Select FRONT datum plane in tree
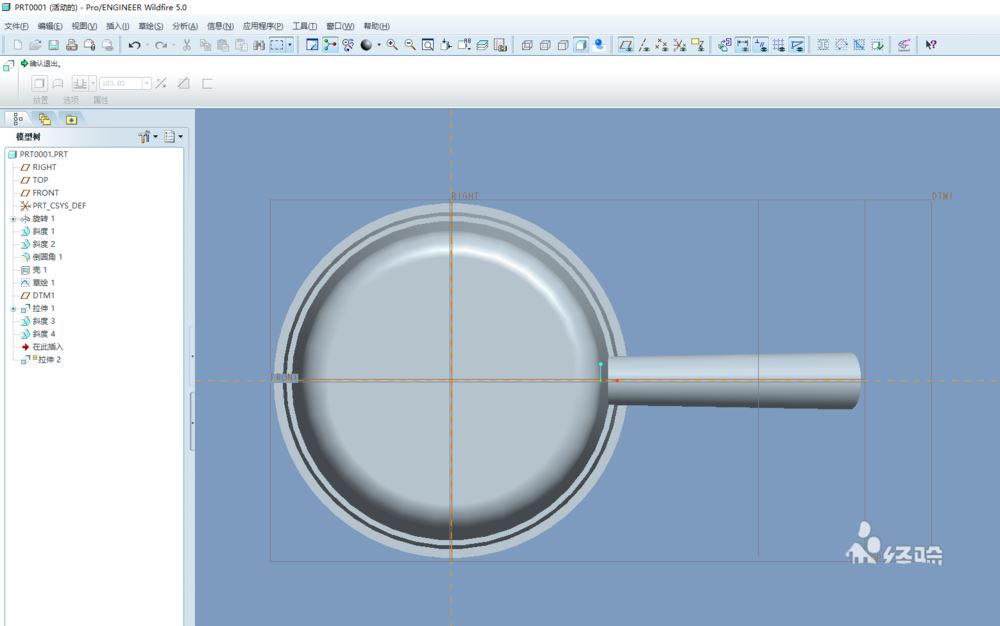The width and height of the screenshot is (1000, 626). click(x=40, y=193)
